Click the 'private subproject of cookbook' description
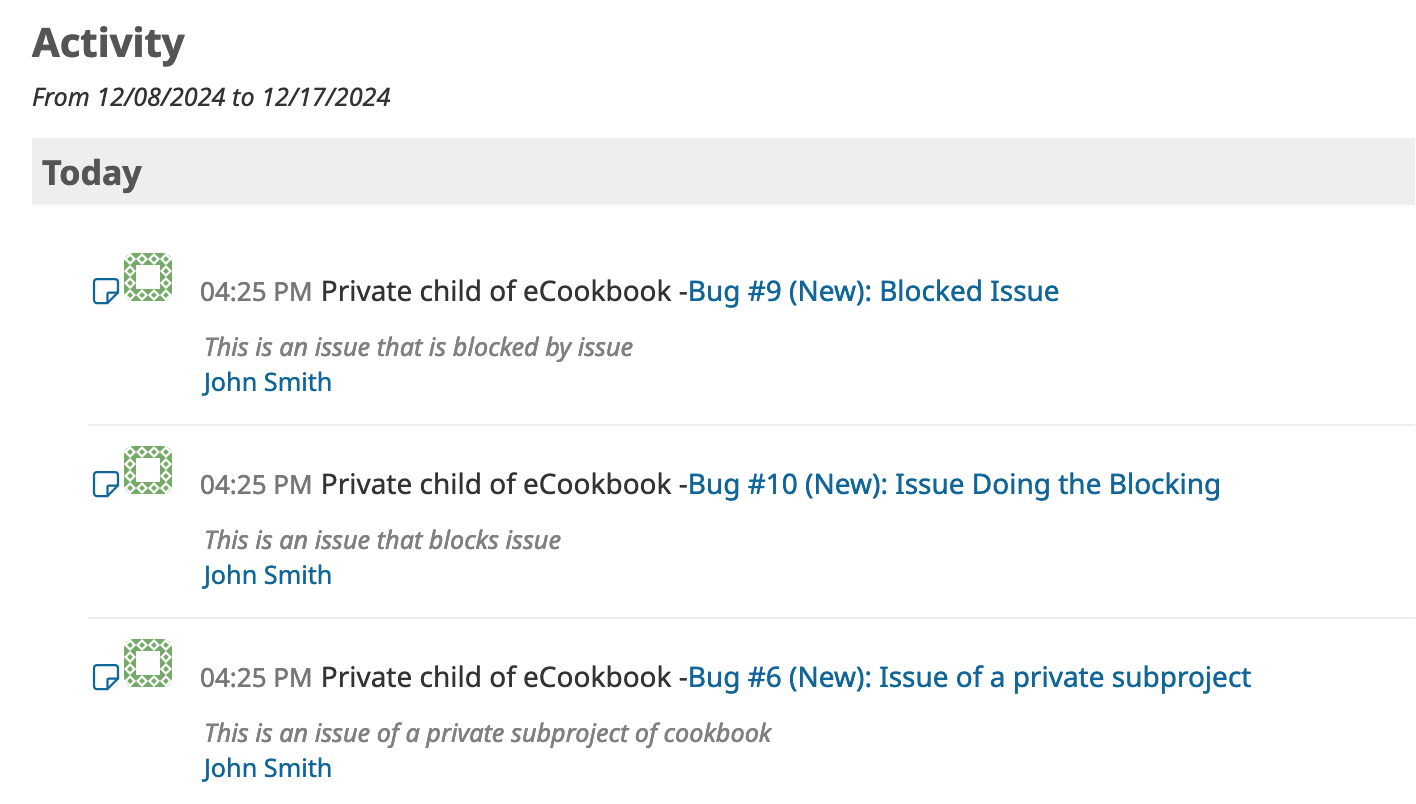The height and width of the screenshot is (804, 1416). [488, 733]
